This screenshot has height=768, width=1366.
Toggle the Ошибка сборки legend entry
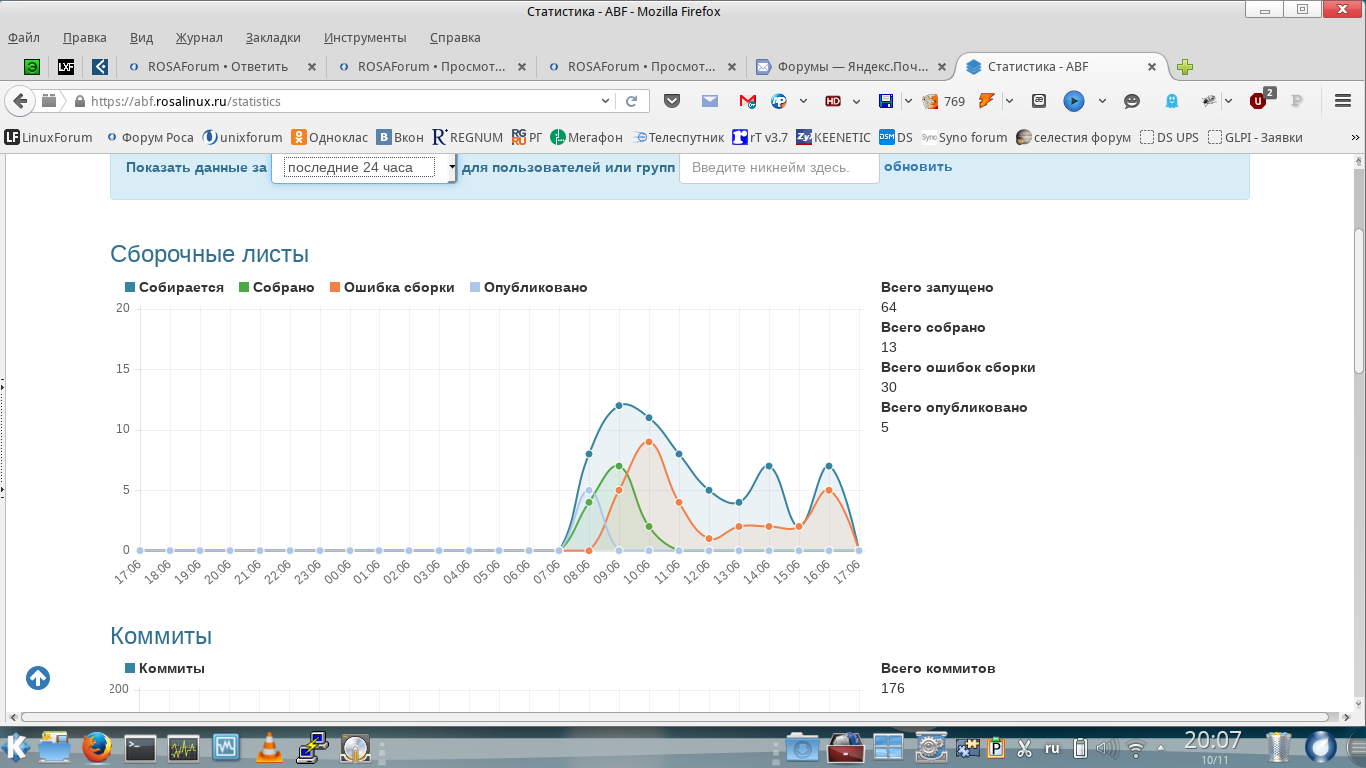[x=391, y=288]
